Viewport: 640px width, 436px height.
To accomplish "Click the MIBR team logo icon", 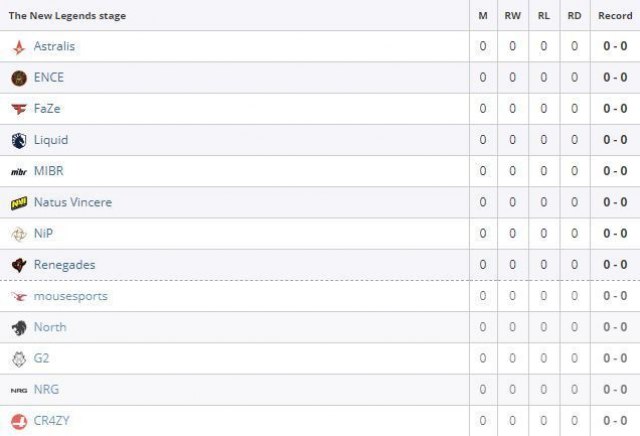I will point(19,172).
